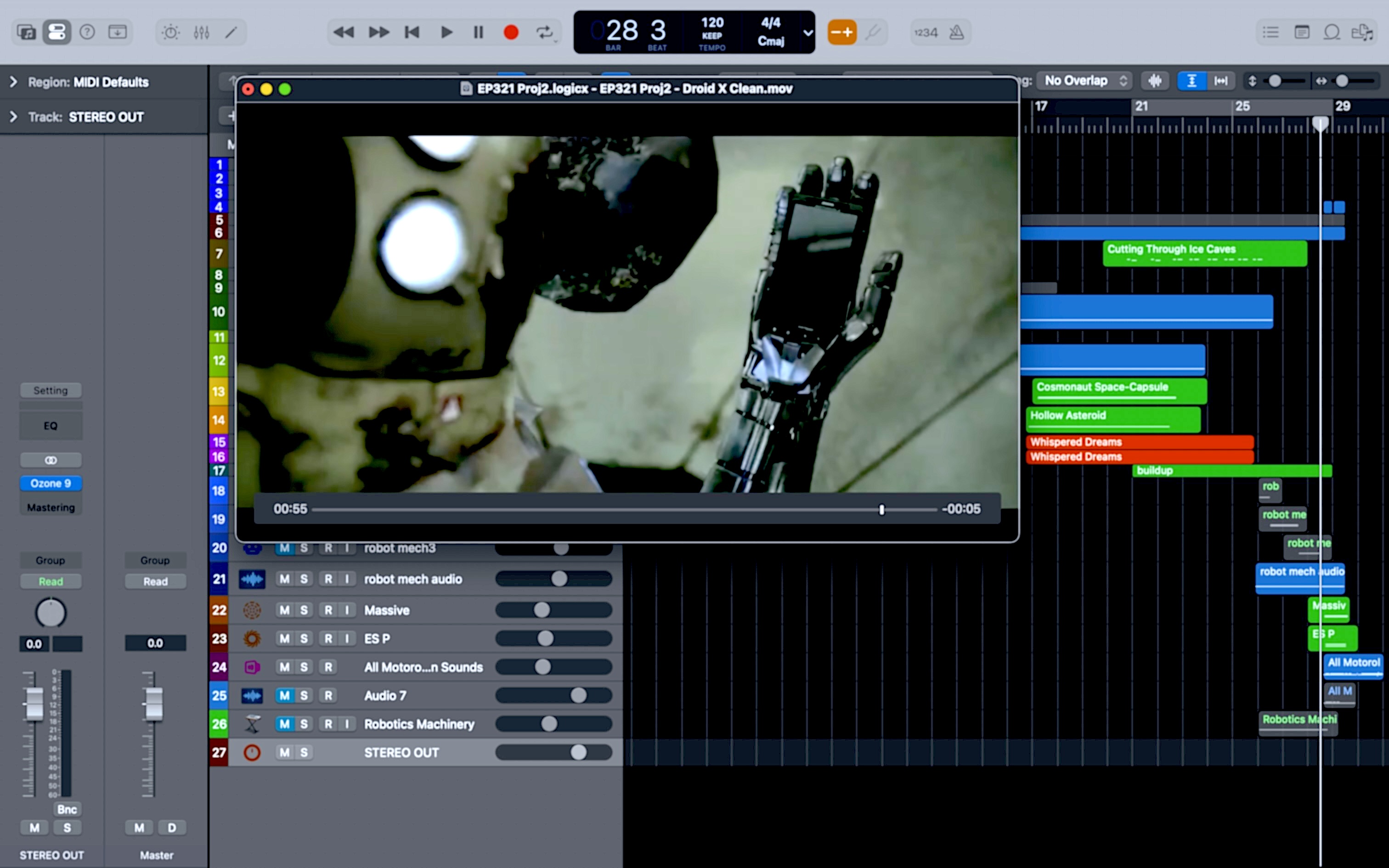The width and height of the screenshot is (1389, 868).
Task: Open the Toolbar download-tray icon
Action: pos(118,32)
